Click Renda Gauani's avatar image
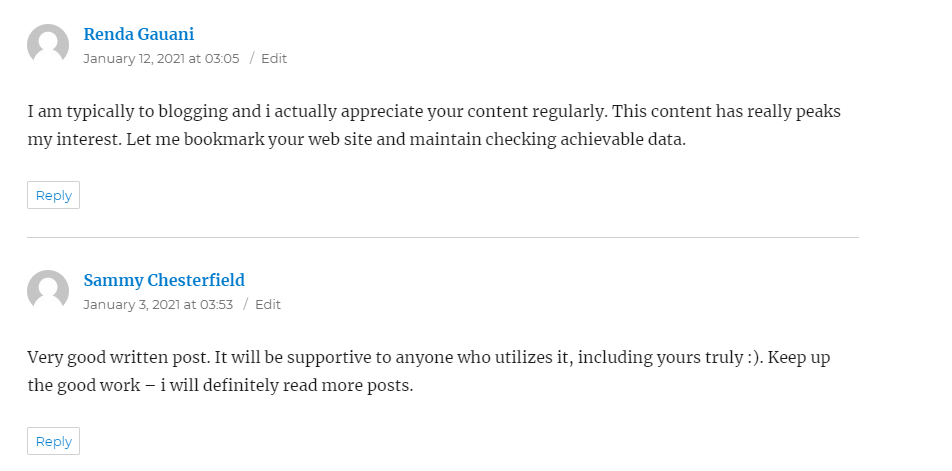 (48, 45)
